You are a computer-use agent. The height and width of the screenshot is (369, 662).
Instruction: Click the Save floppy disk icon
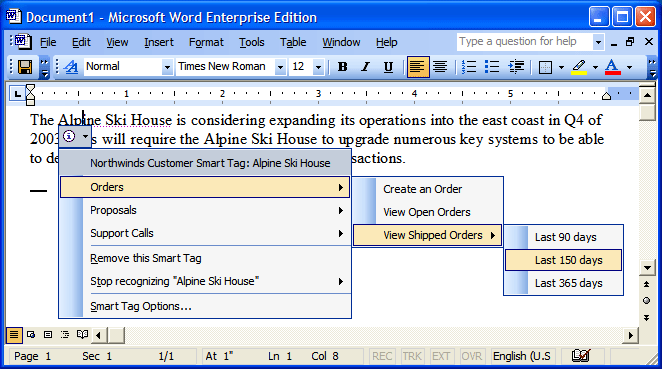tap(25, 67)
